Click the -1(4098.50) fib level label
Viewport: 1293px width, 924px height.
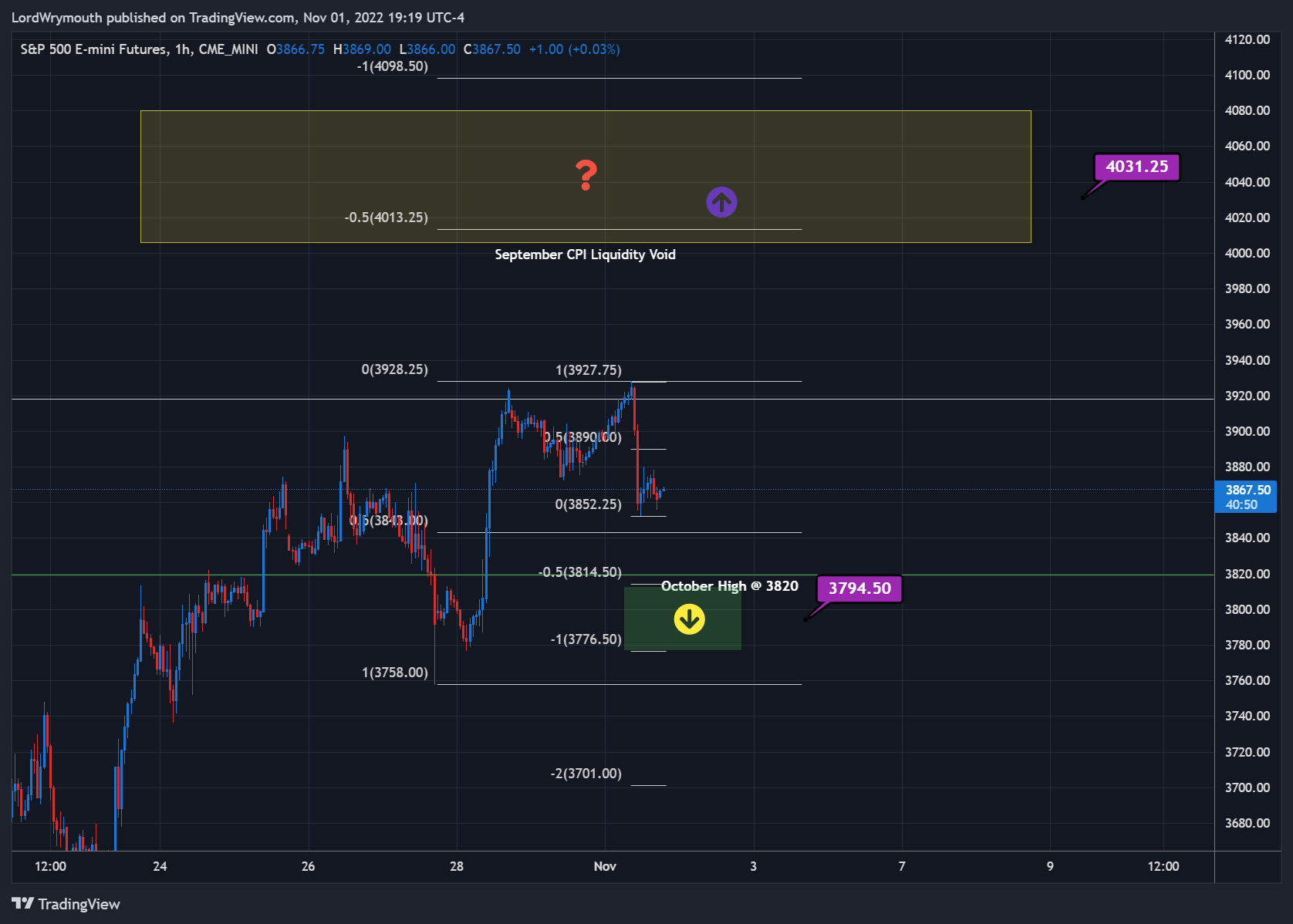click(392, 66)
